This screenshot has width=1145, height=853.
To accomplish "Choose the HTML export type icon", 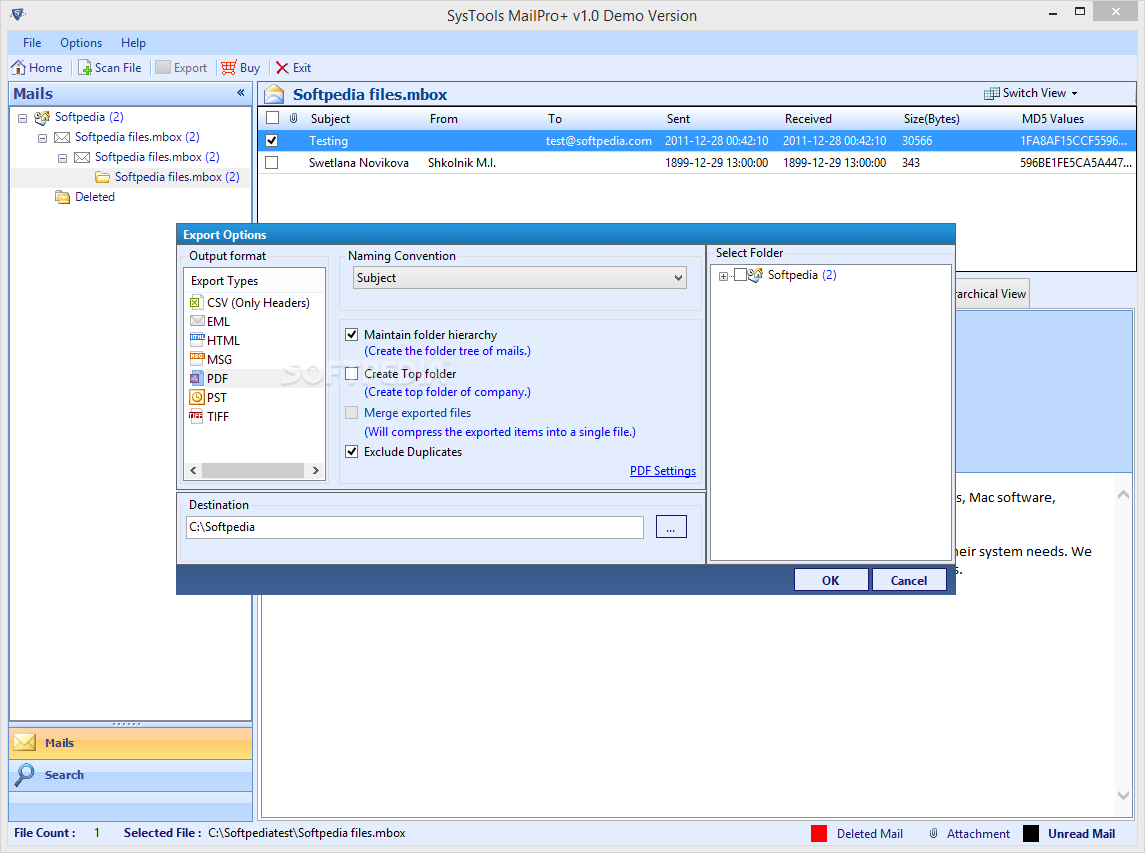I will [196, 340].
